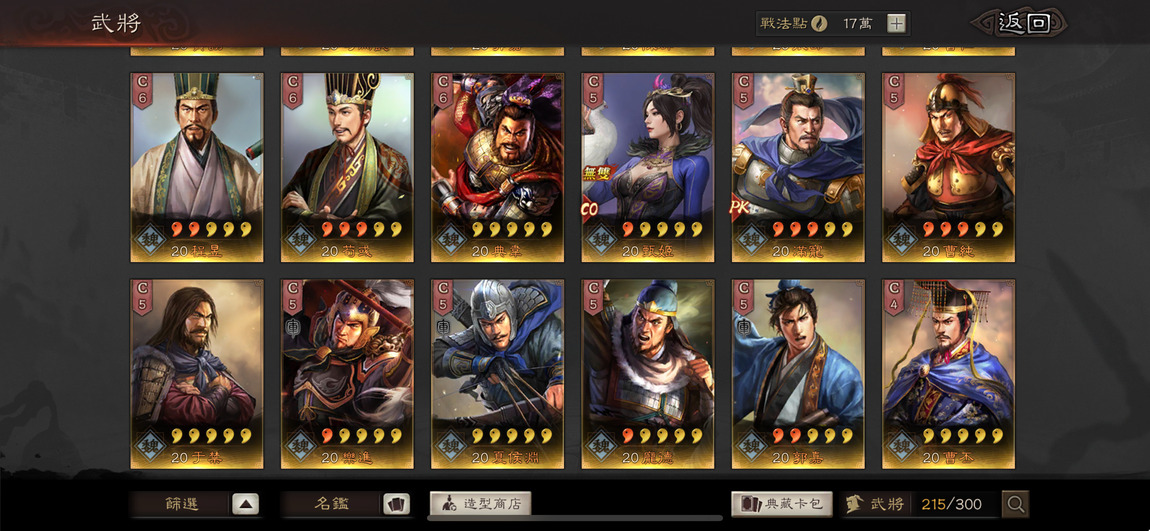
Task: Pick the 曹丕 general card
Action: pos(948,374)
